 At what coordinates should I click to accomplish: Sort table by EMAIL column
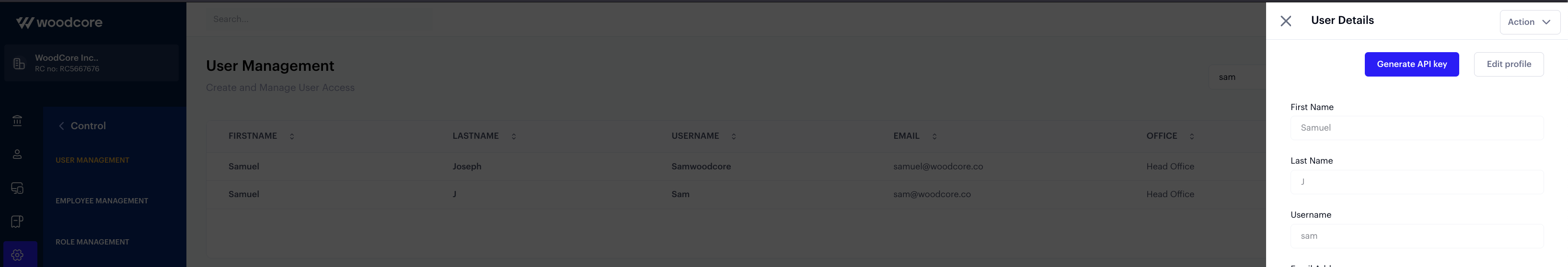coord(934,136)
